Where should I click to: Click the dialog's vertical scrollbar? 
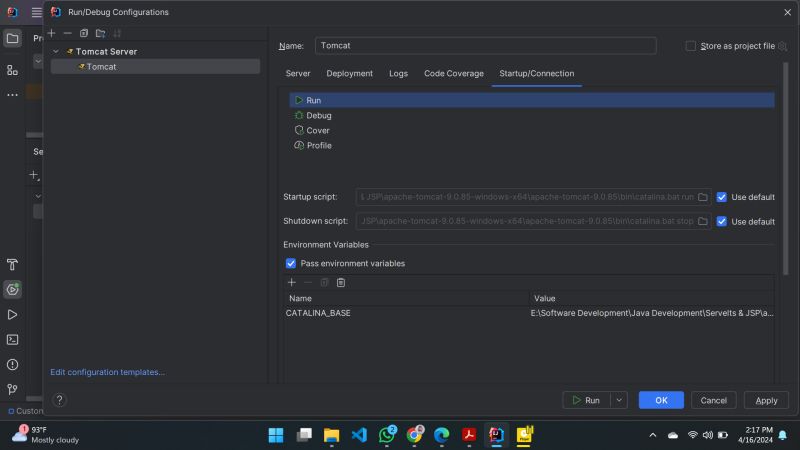[x=786, y=168]
